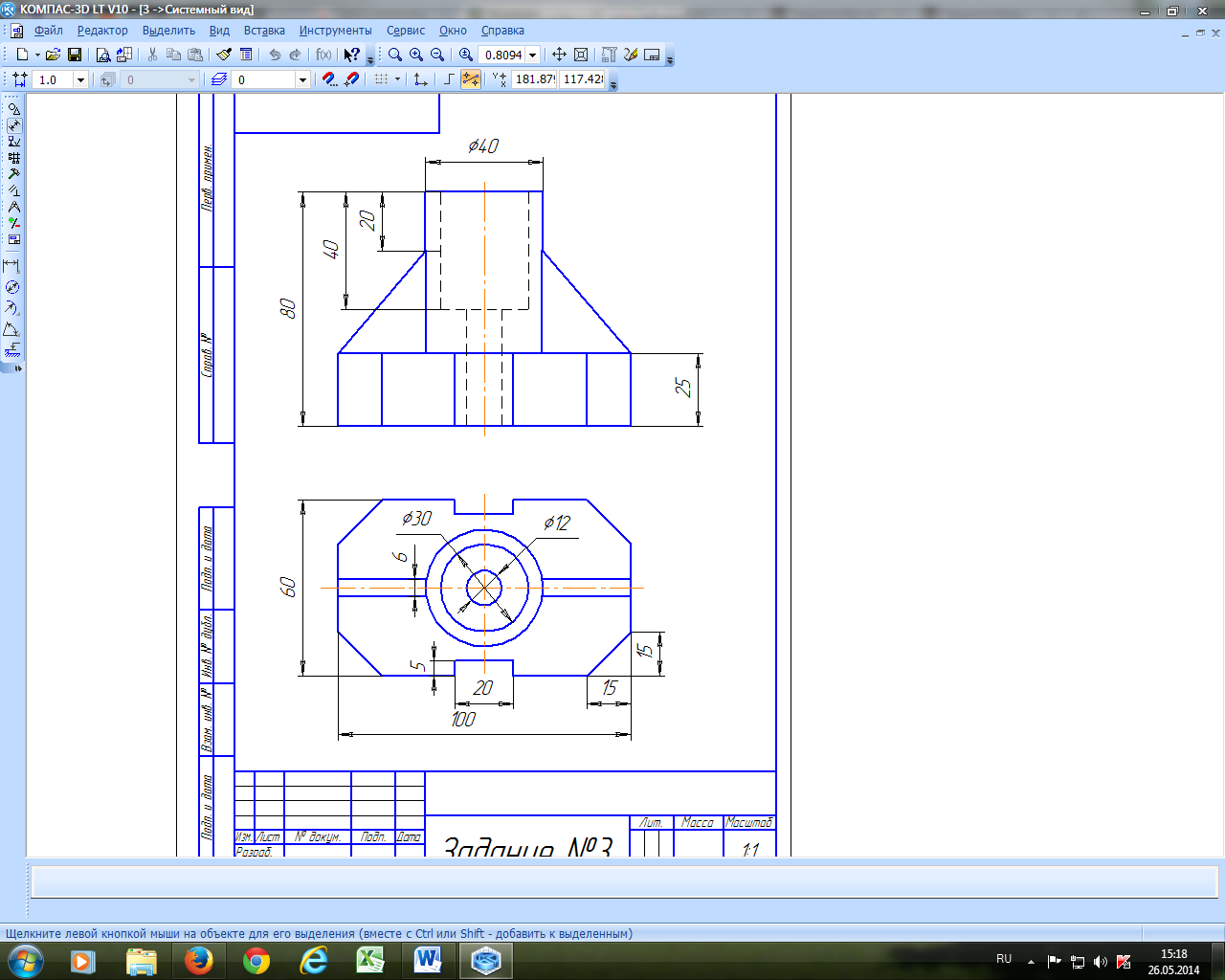Show entire drawing with fit icon
Image resolution: width=1225 pixels, height=980 pixels.
tap(581, 55)
